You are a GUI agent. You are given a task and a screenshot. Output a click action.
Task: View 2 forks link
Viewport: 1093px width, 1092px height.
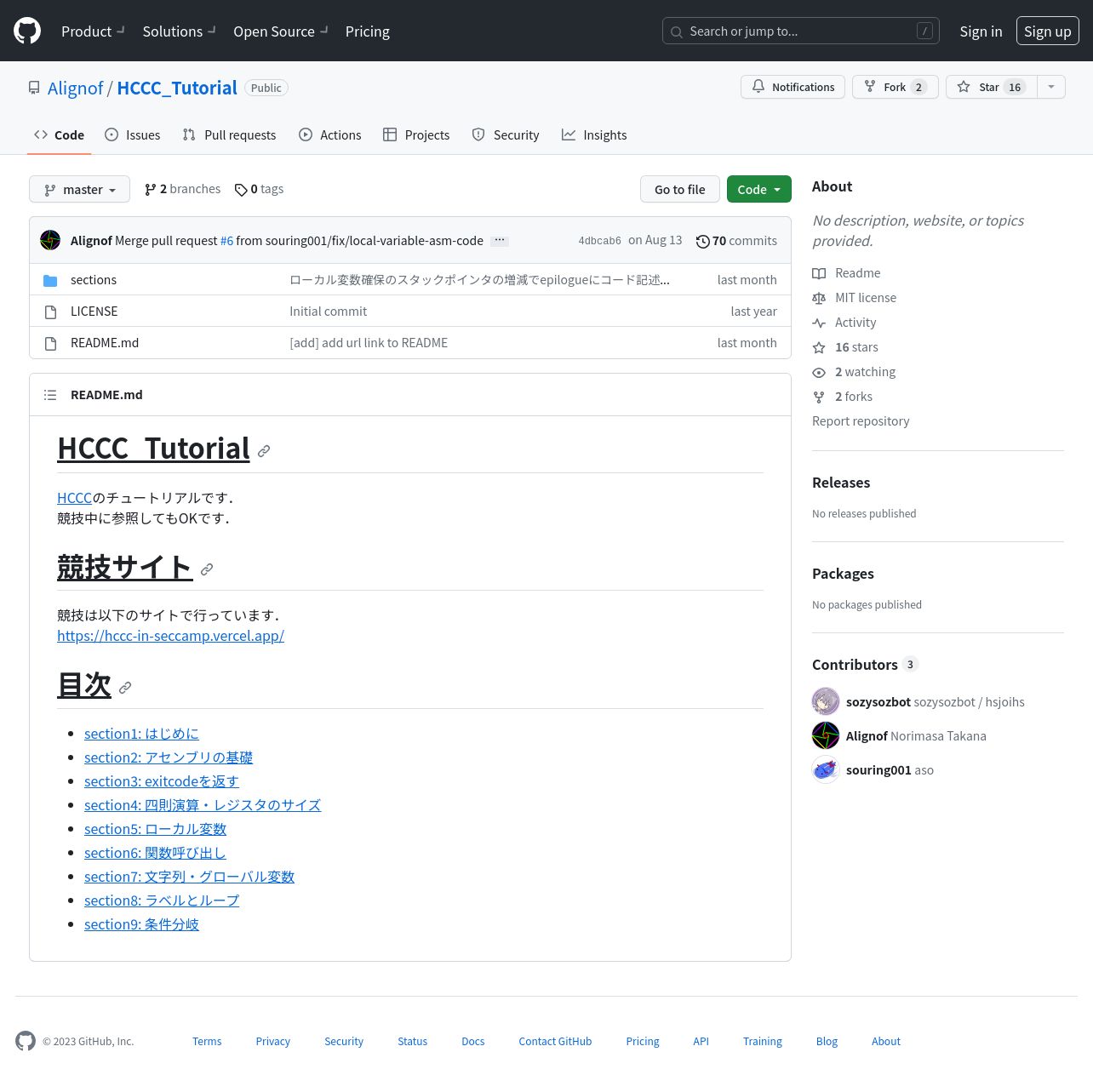pos(842,397)
